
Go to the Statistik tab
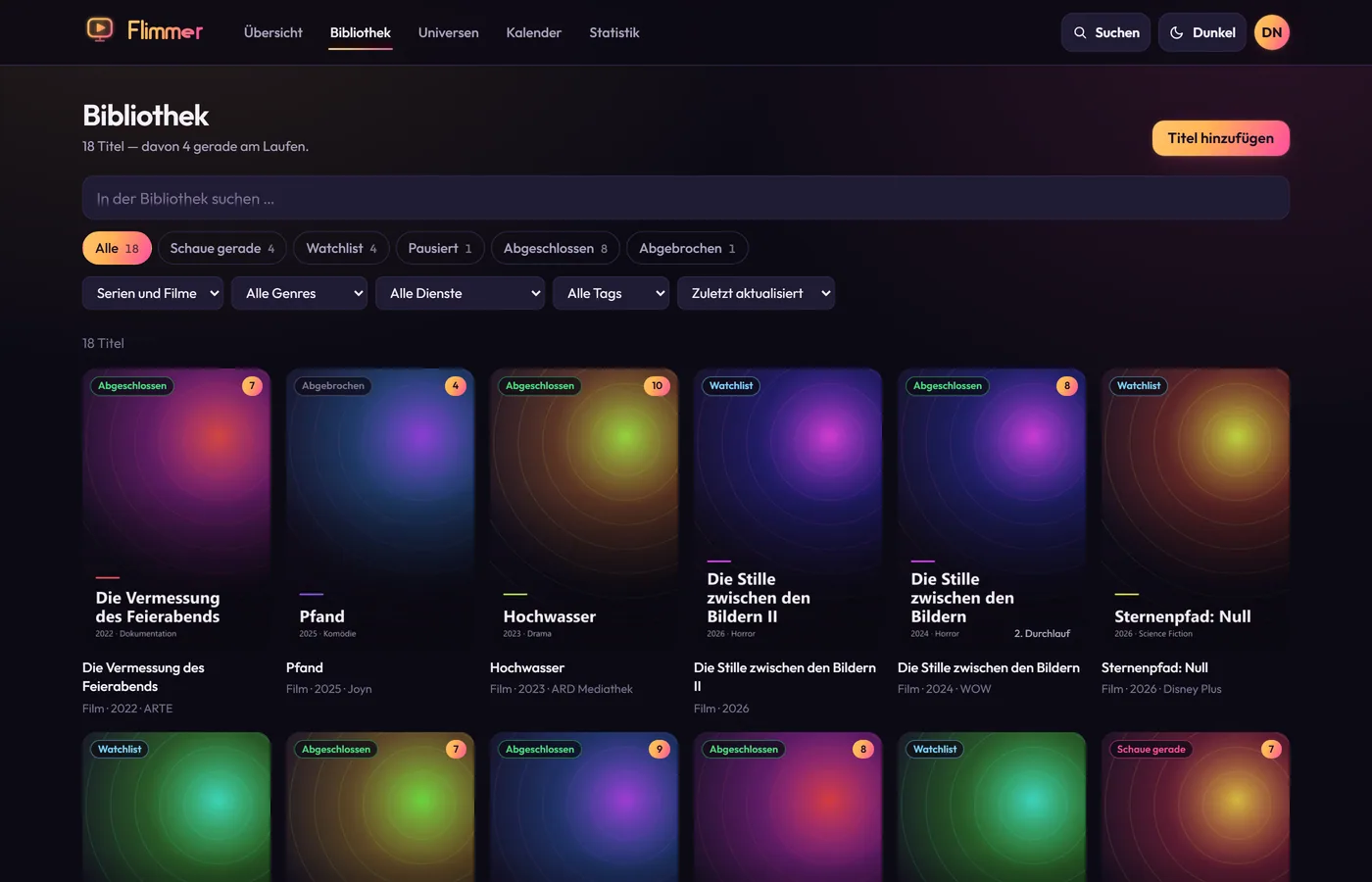tap(614, 32)
